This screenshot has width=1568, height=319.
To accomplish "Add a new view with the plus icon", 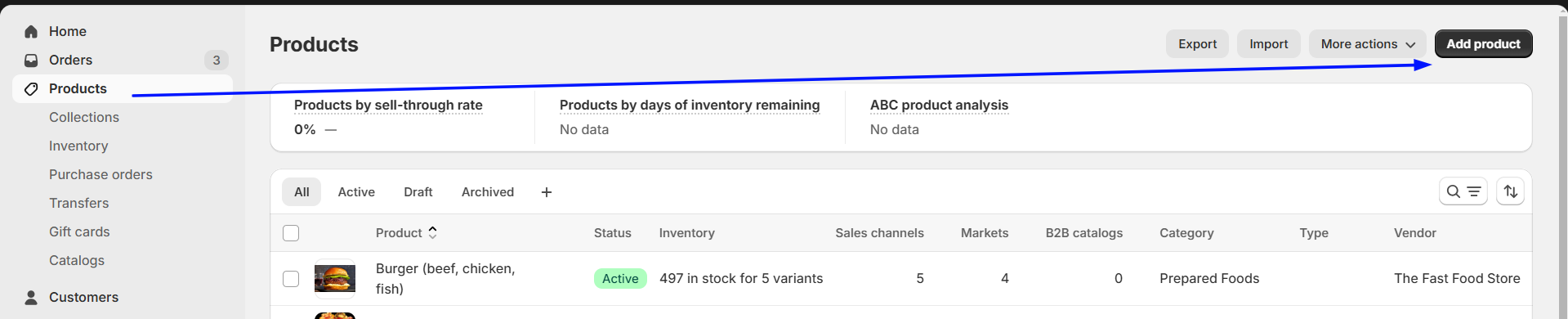I will 547,192.
